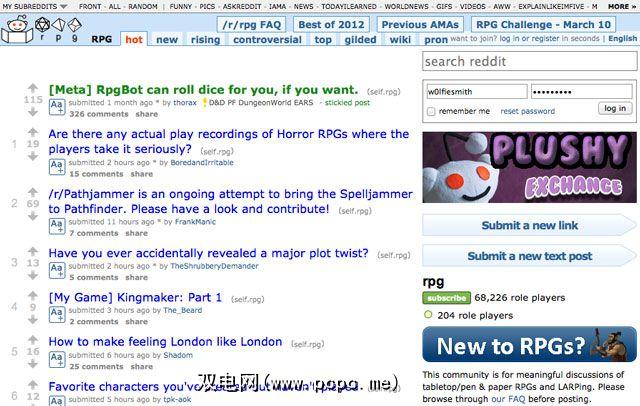Viewport: 640px width, 406px height.
Task: Open the My Subreddits dropdown
Action: (x=35, y=7)
